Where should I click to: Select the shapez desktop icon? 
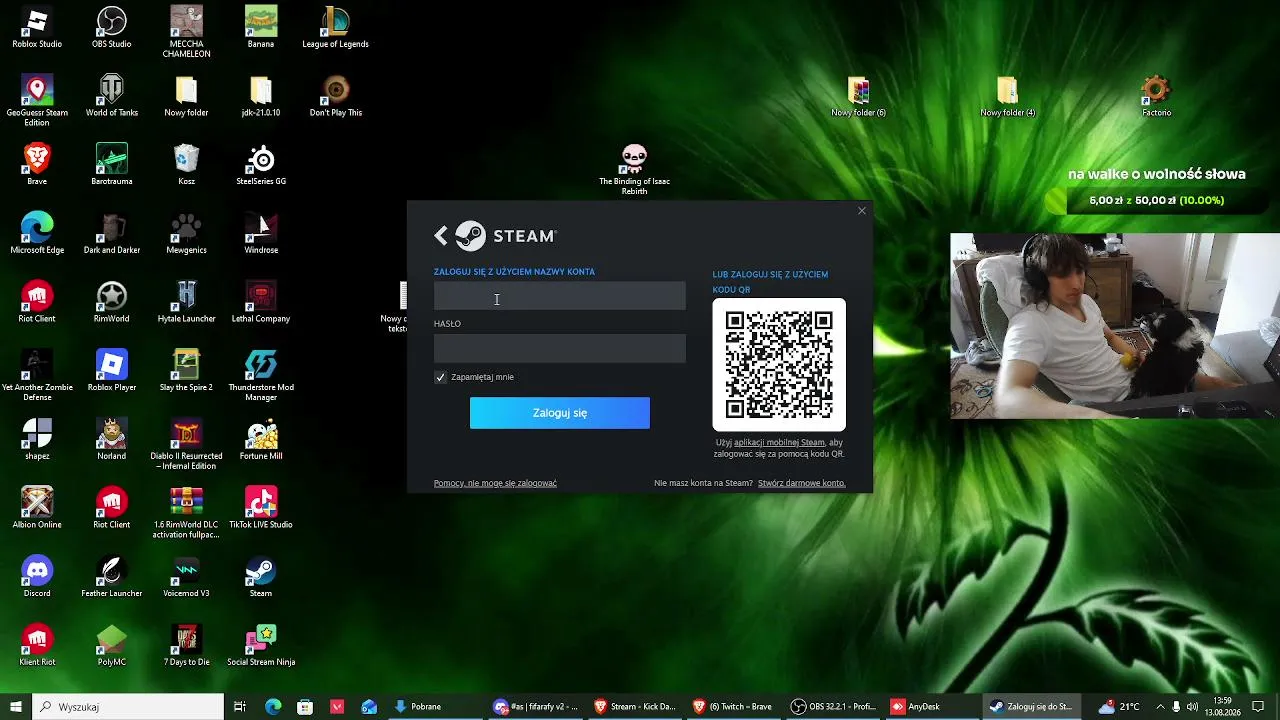37,440
